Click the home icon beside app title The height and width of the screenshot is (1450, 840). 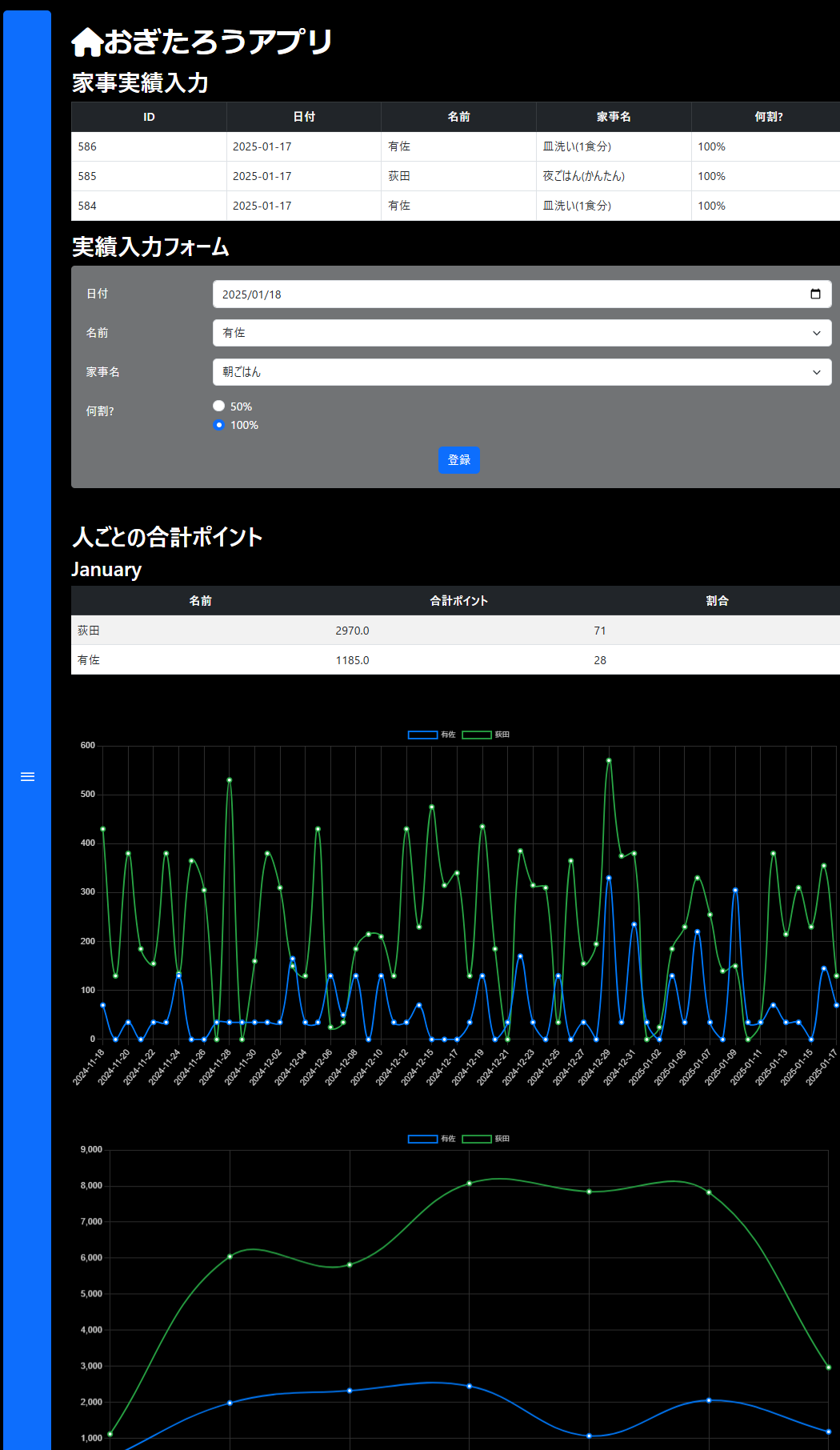click(x=87, y=42)
